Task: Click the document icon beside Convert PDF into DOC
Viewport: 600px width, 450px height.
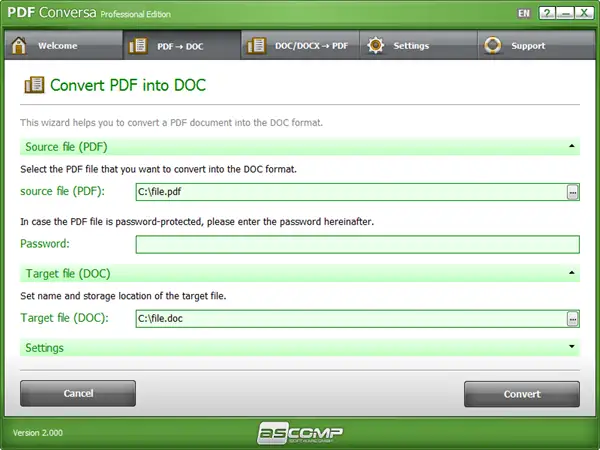Action: [x=34, y=85]
